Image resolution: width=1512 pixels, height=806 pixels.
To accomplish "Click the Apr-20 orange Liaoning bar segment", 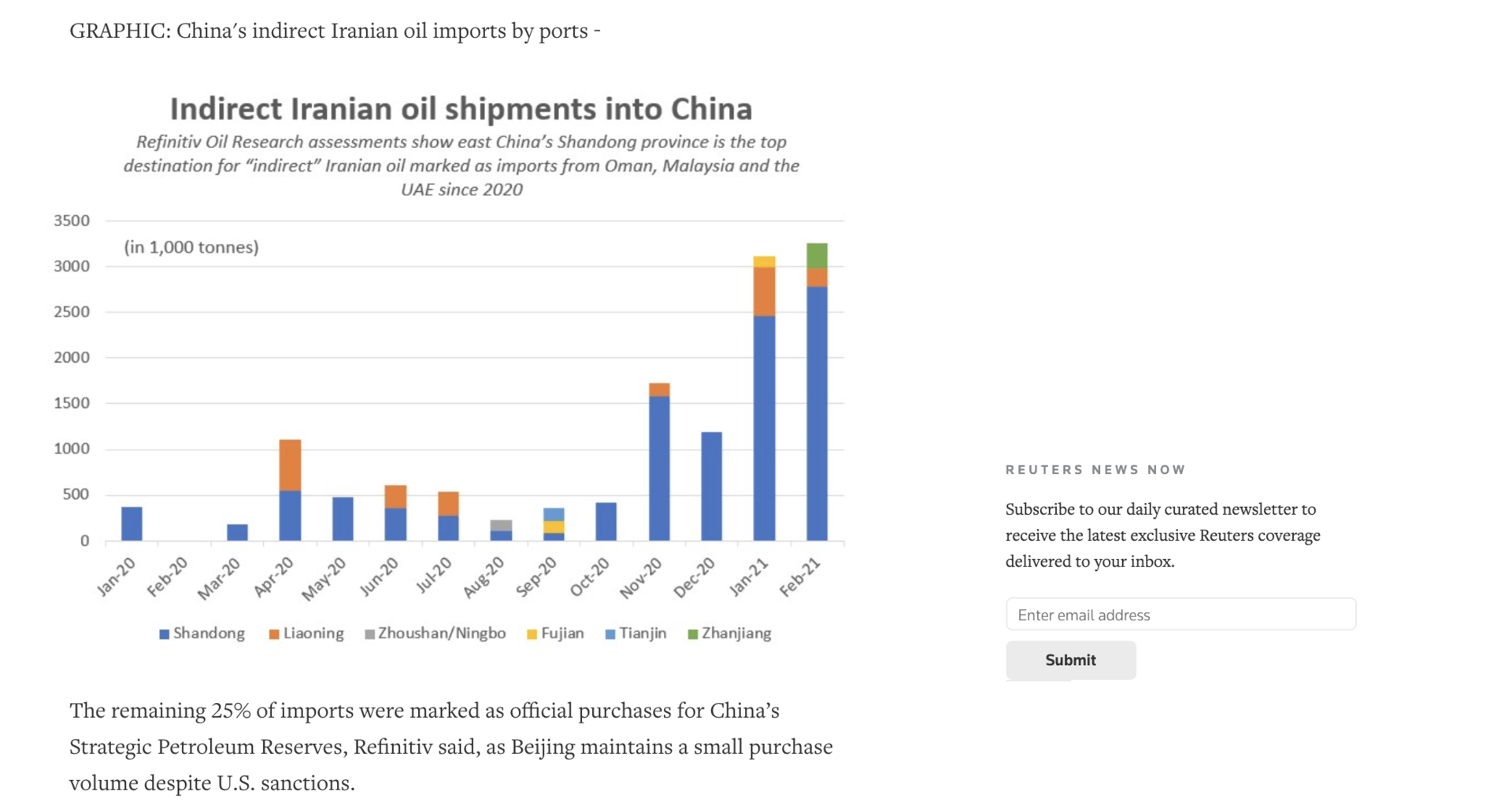I will 290,465.
